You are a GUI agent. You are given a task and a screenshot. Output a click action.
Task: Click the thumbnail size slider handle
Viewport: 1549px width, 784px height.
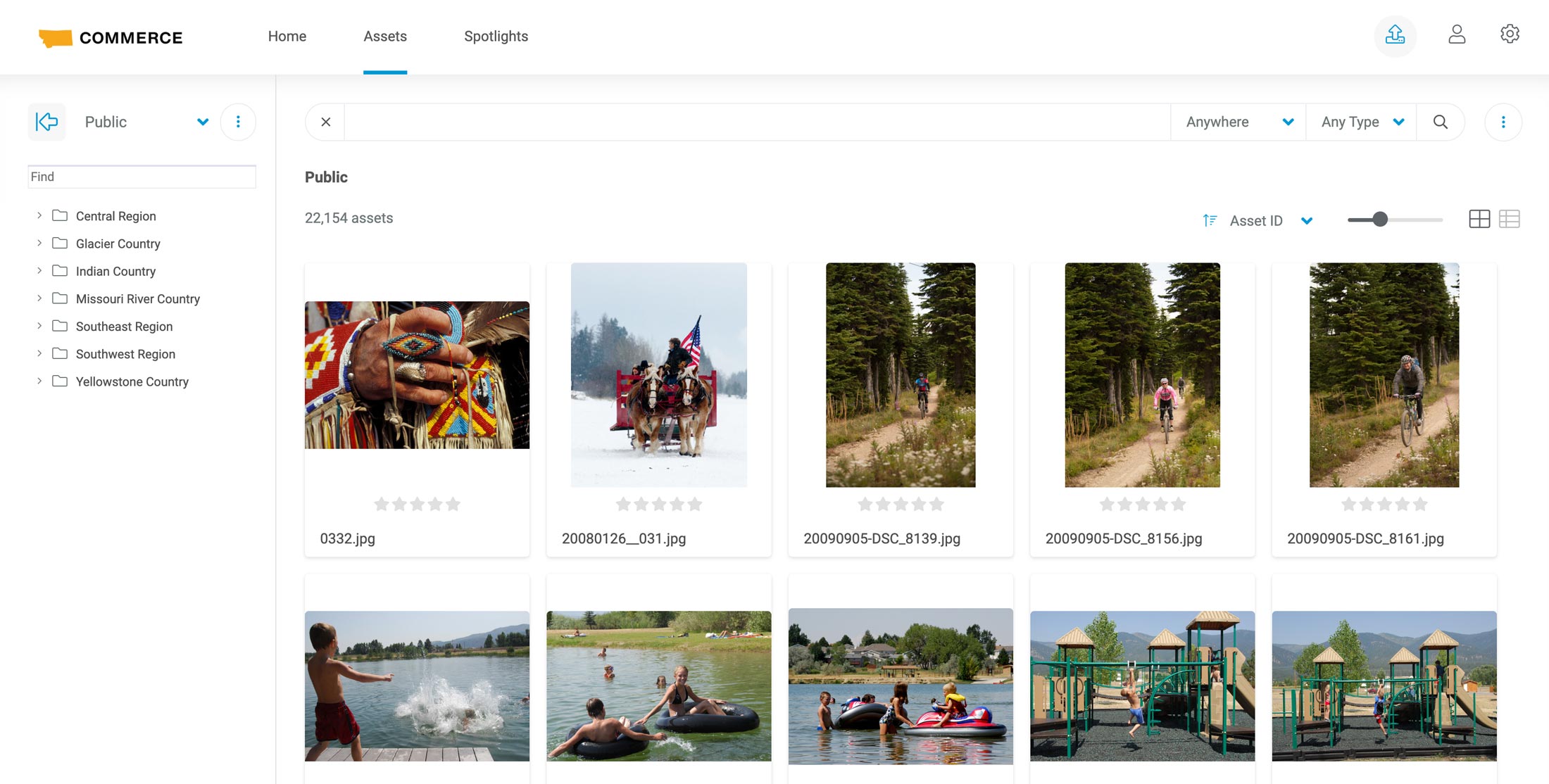[1380, 220]
